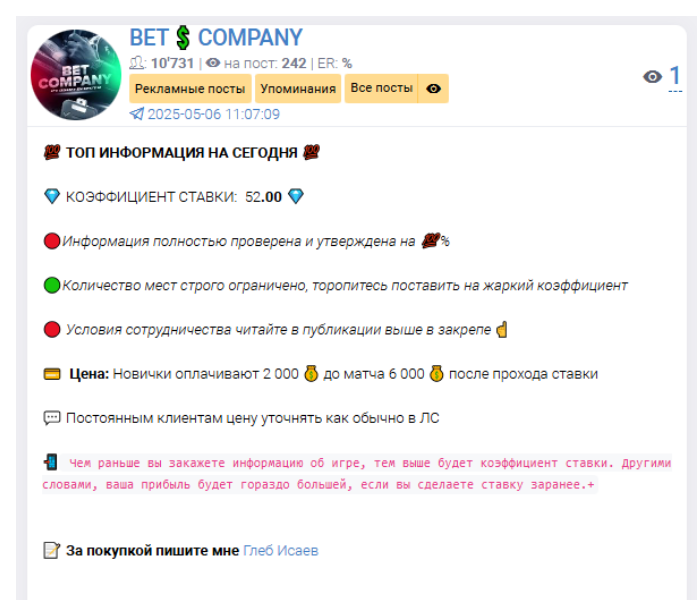
Task: Switch to the Упоминания tab
Action: 298,89
